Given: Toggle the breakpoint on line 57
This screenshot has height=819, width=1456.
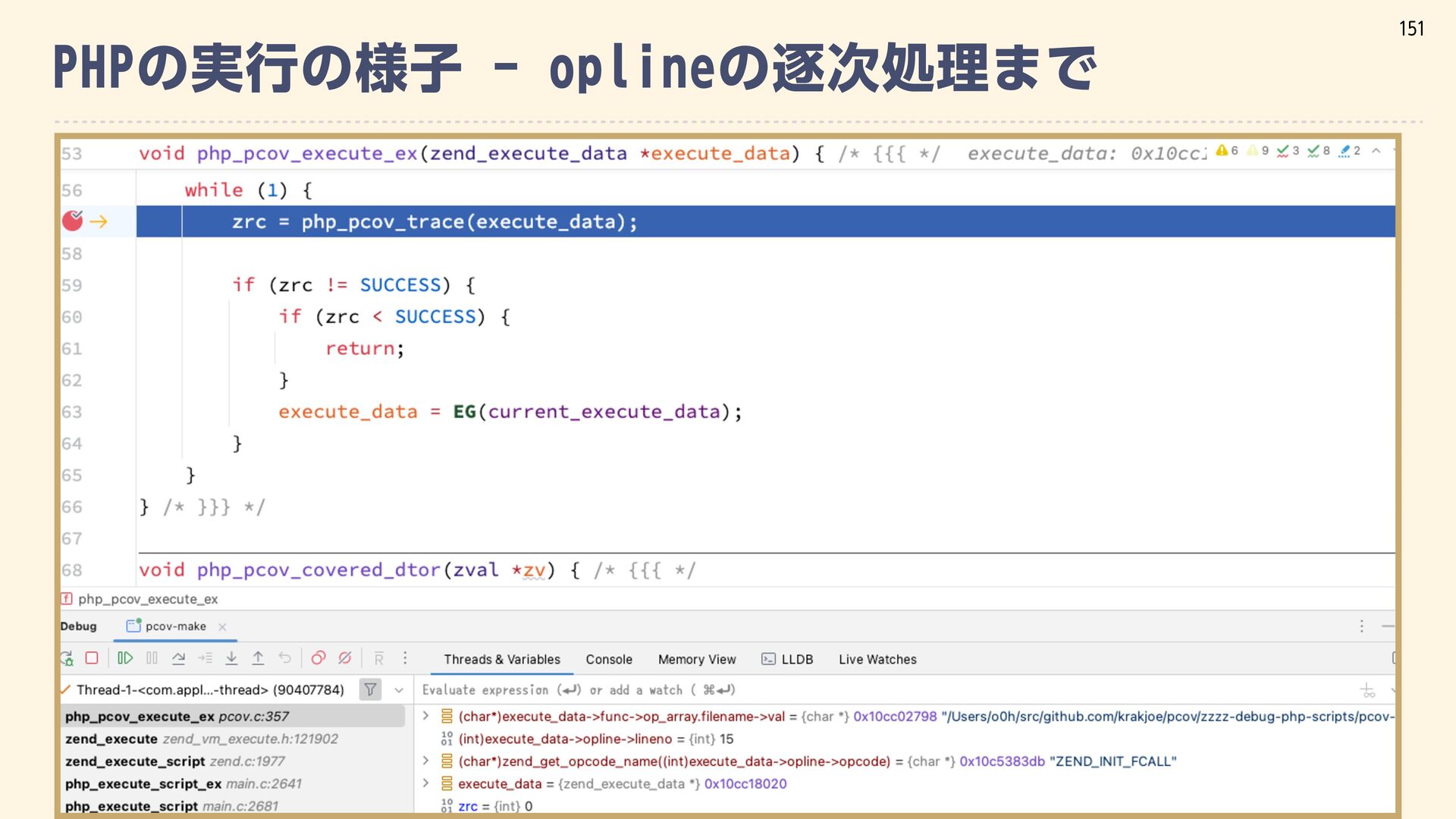Looking at the screenshot, I should tap(72, 221).
